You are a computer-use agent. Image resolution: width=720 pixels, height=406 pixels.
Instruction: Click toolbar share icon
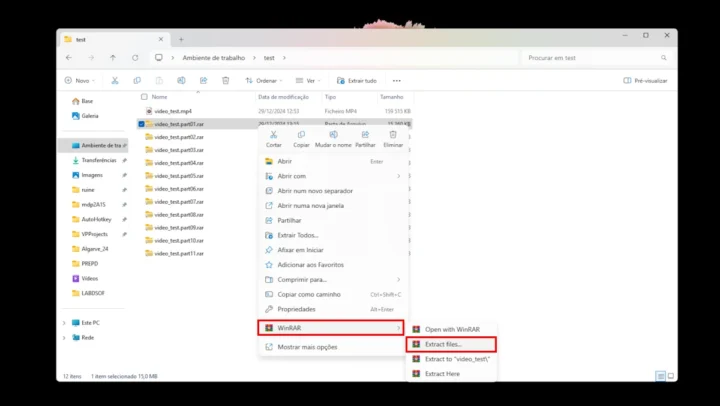pyautogui.click(x=203, y=80)
